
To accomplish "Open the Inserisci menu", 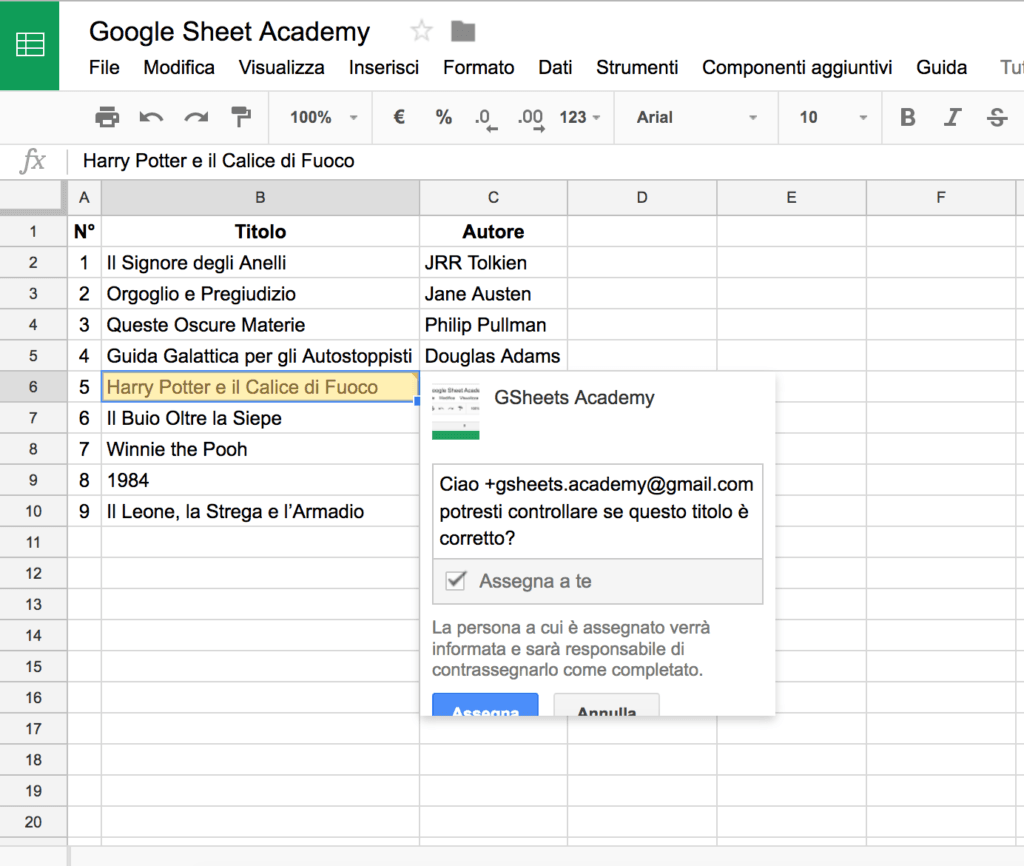I will click(383, 68).
